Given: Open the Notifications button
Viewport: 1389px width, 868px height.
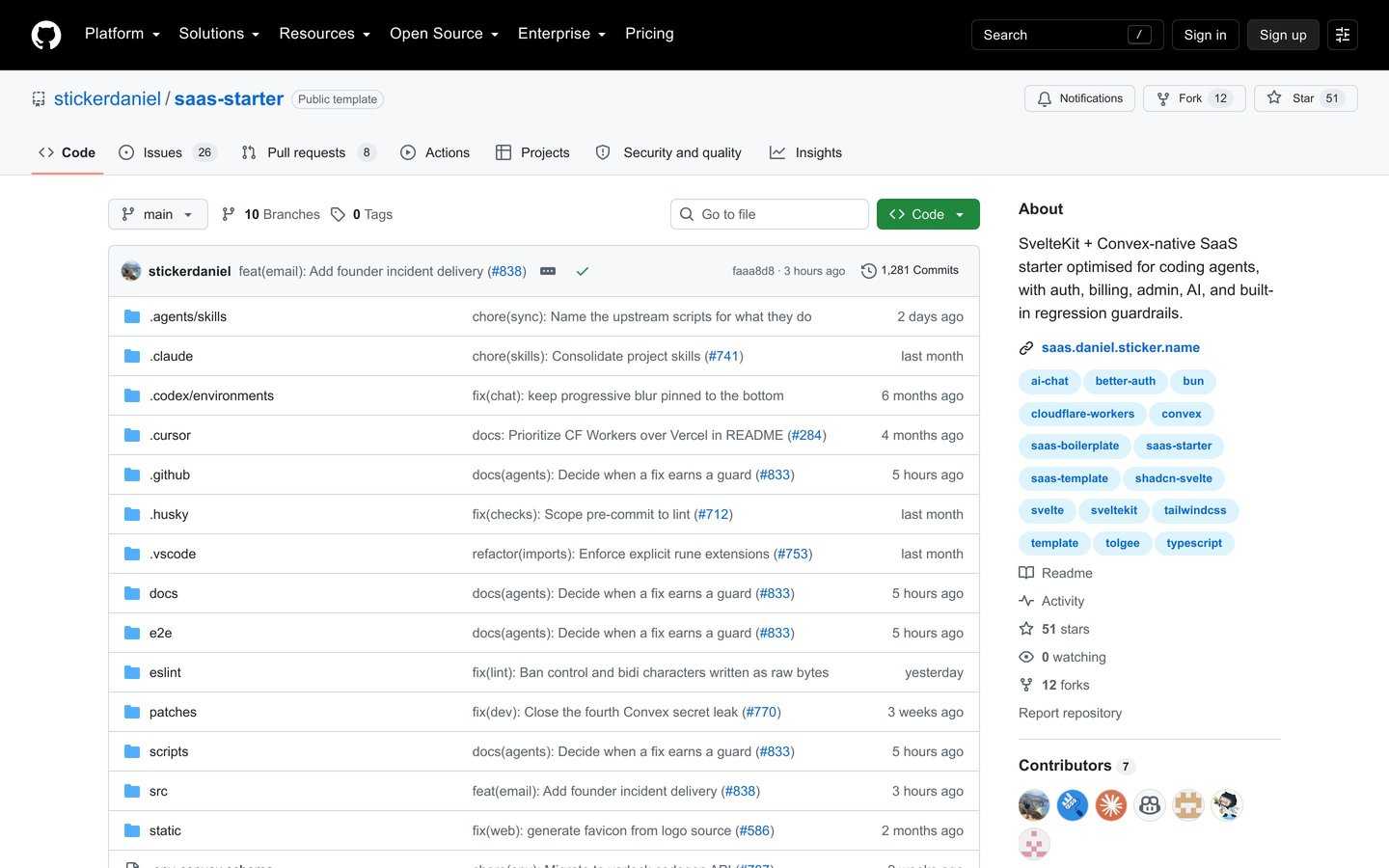Looking at the screenshot, I should (x=1080, y=98).
